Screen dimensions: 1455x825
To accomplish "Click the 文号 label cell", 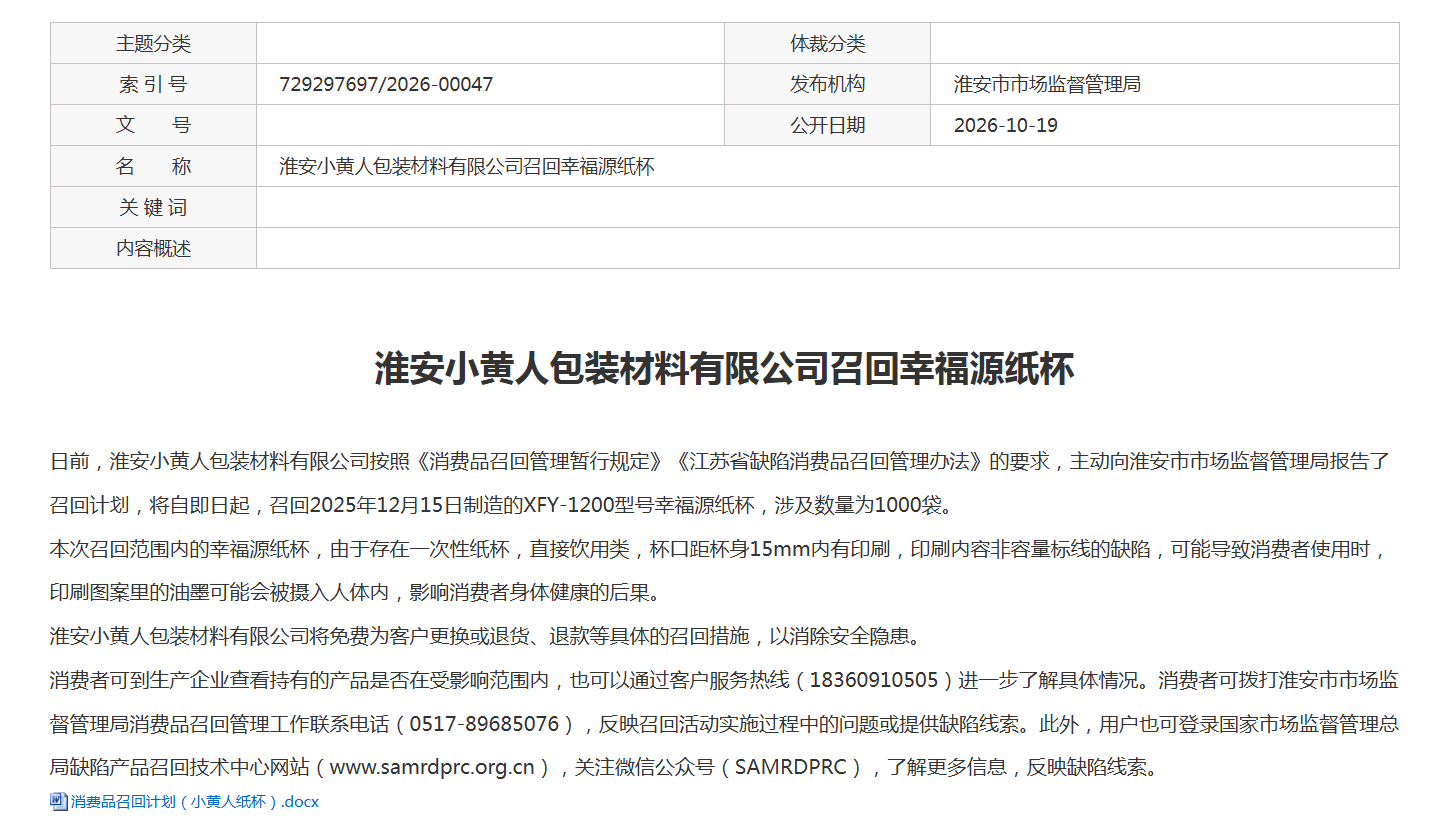I will (x=153, y=125).
